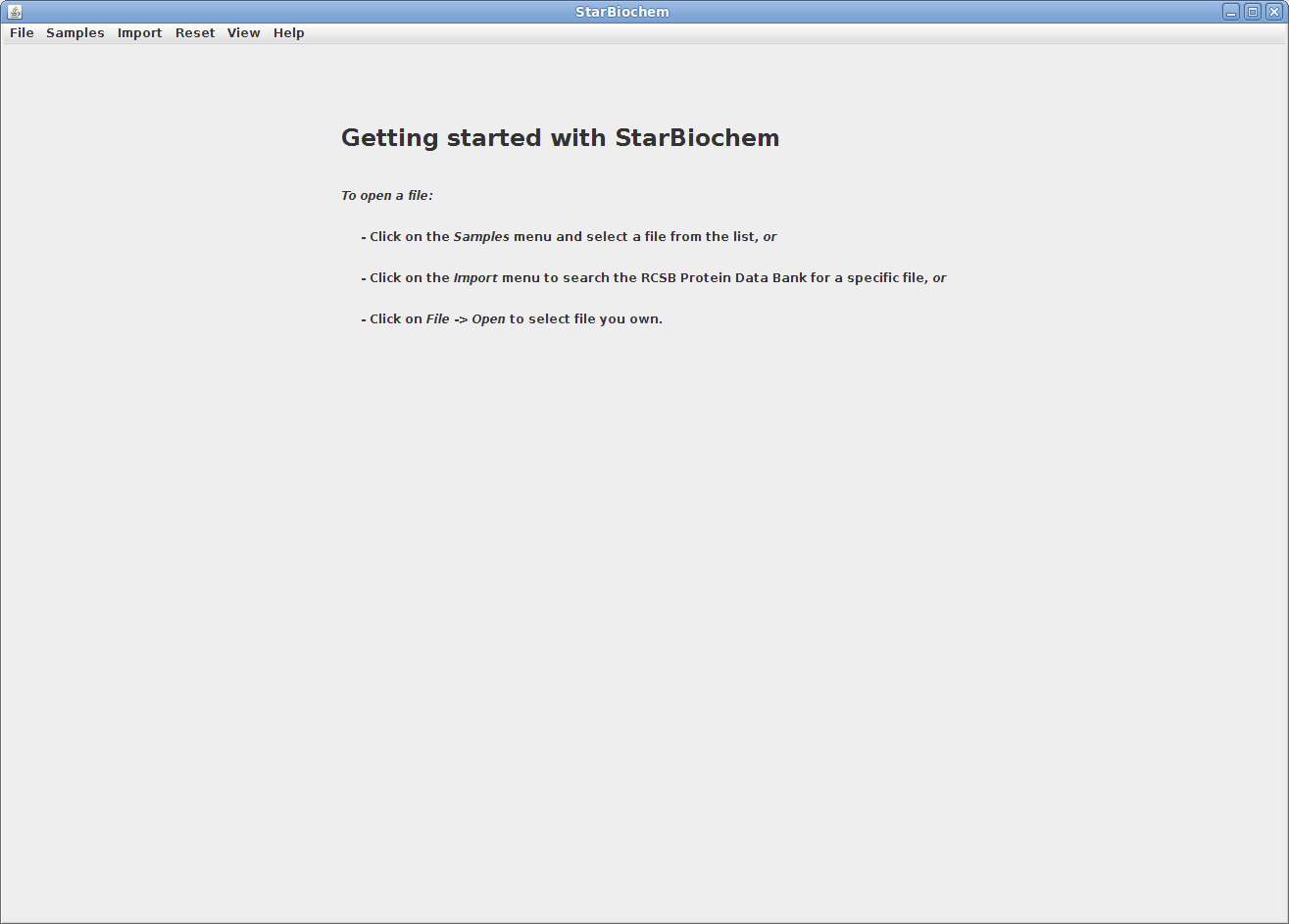
Task: Open the Help menu
Action: (x=289, y=33)
